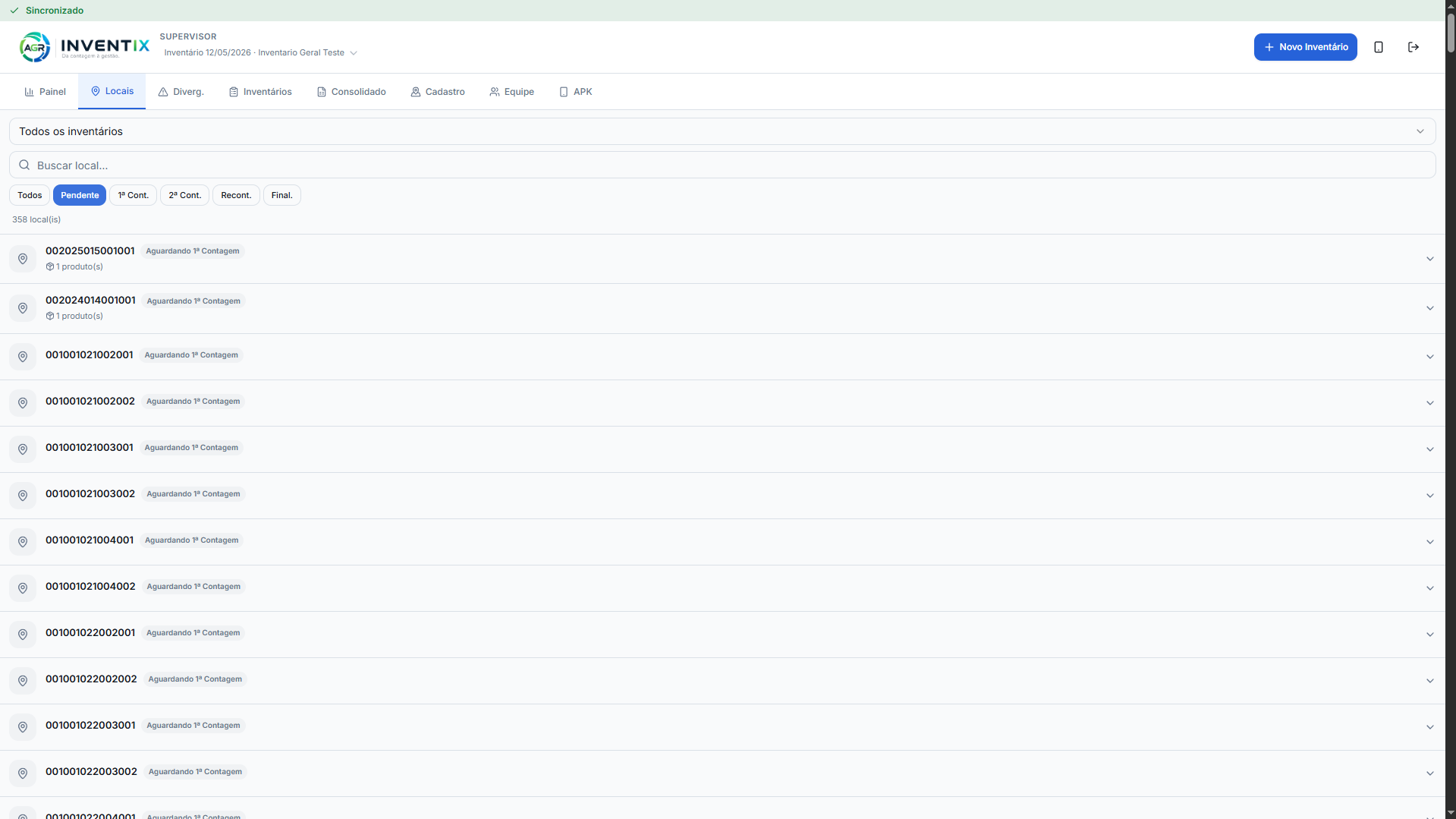
Task: Open the Inventário 12/05/2026 selector
Action: coord(260,52)
